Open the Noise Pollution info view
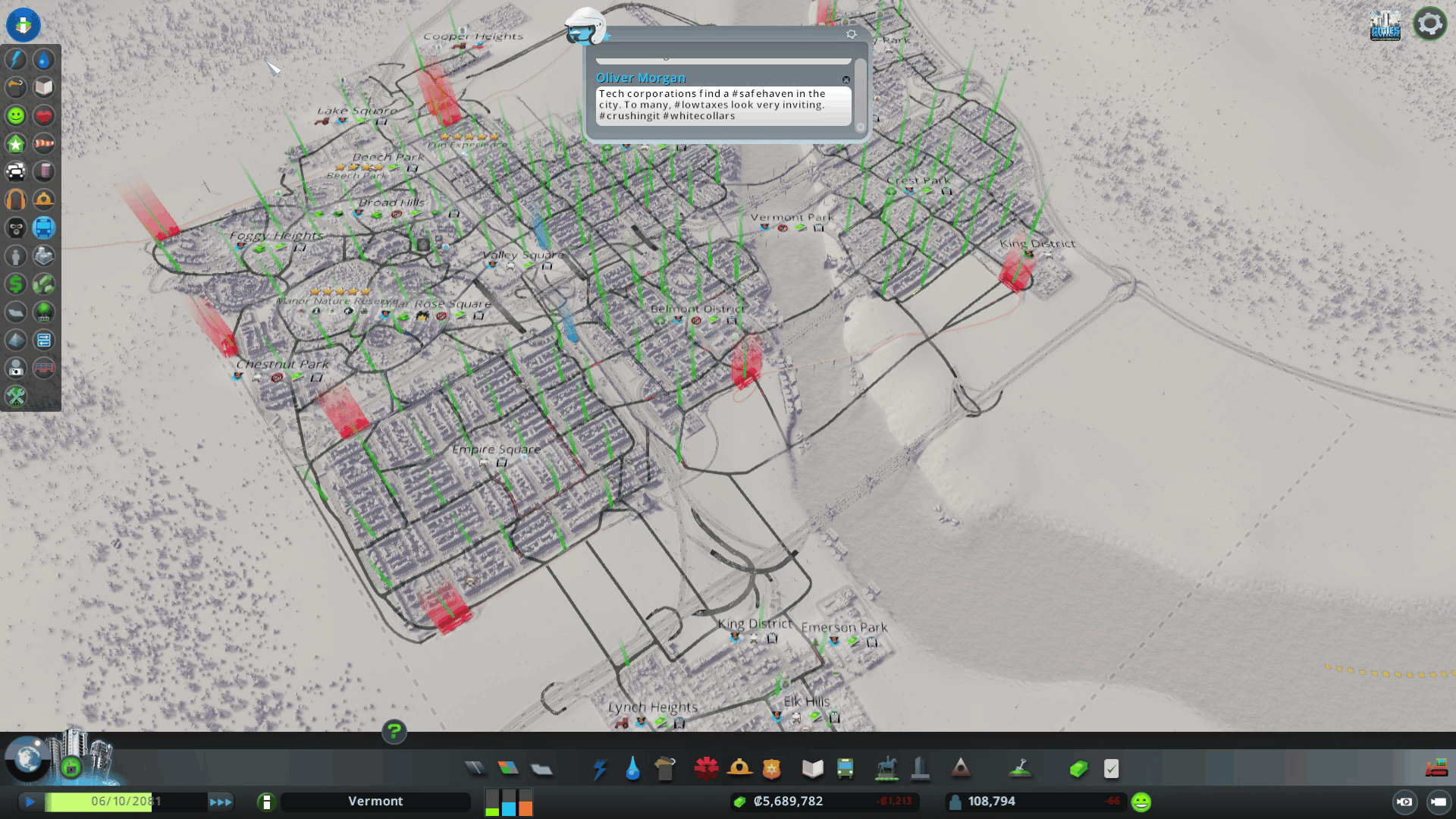This screenshot has height=819, width=1456. (16, 199)
